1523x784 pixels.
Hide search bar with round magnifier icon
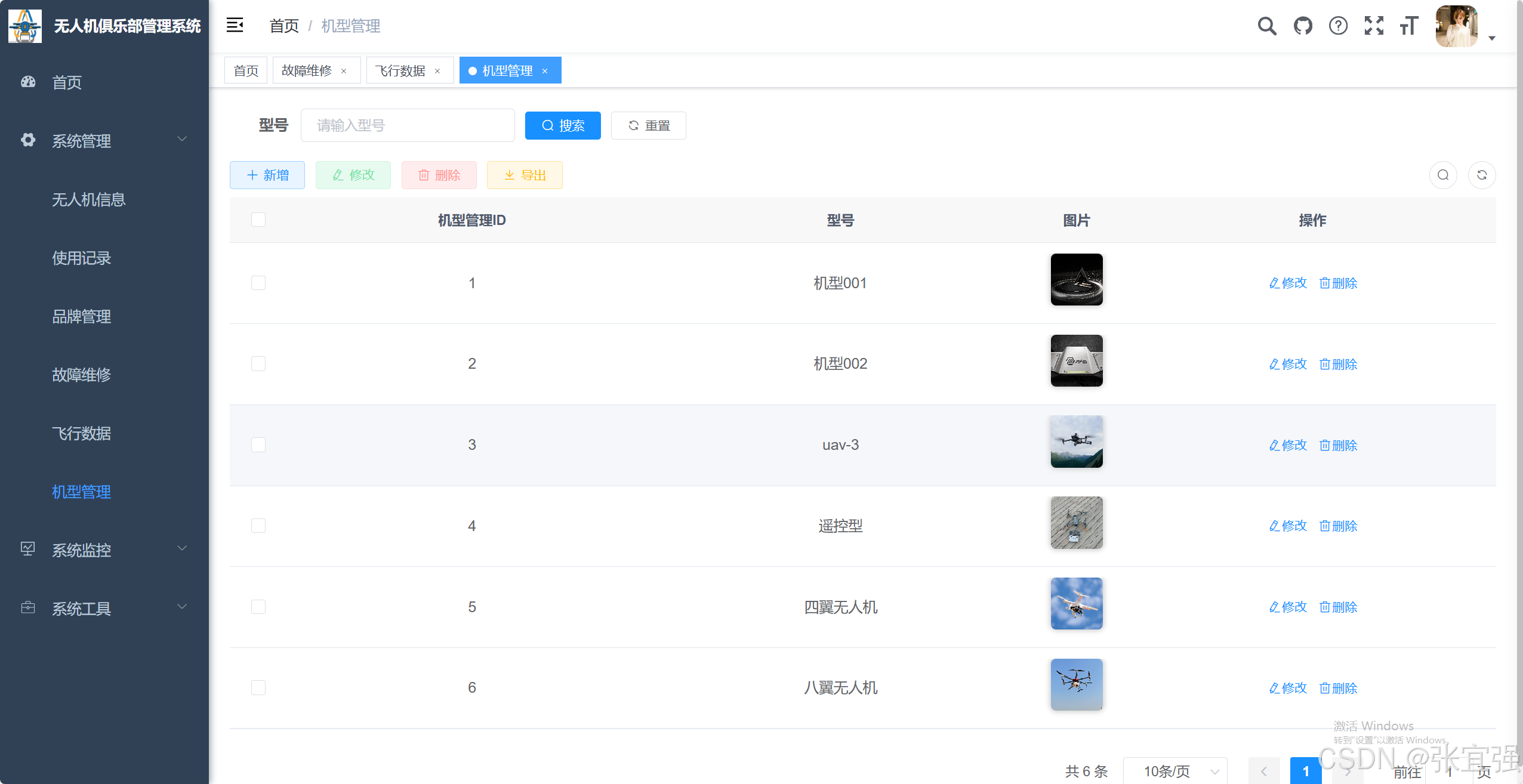tap(1443, 175)
